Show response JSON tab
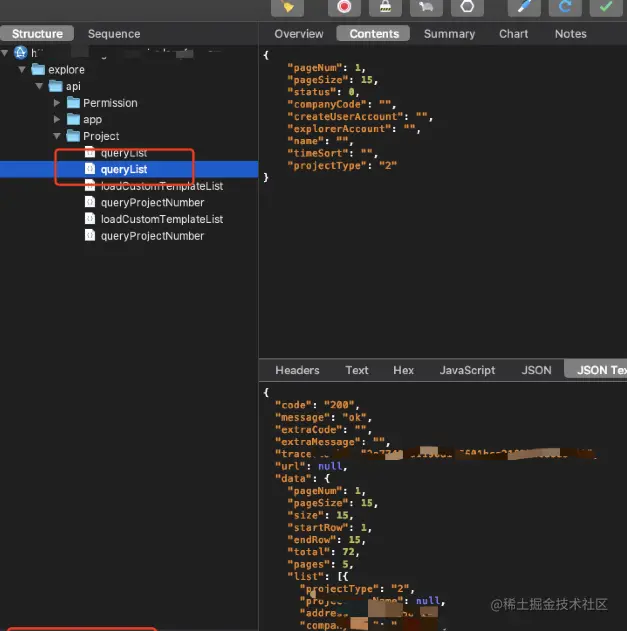 536,370
